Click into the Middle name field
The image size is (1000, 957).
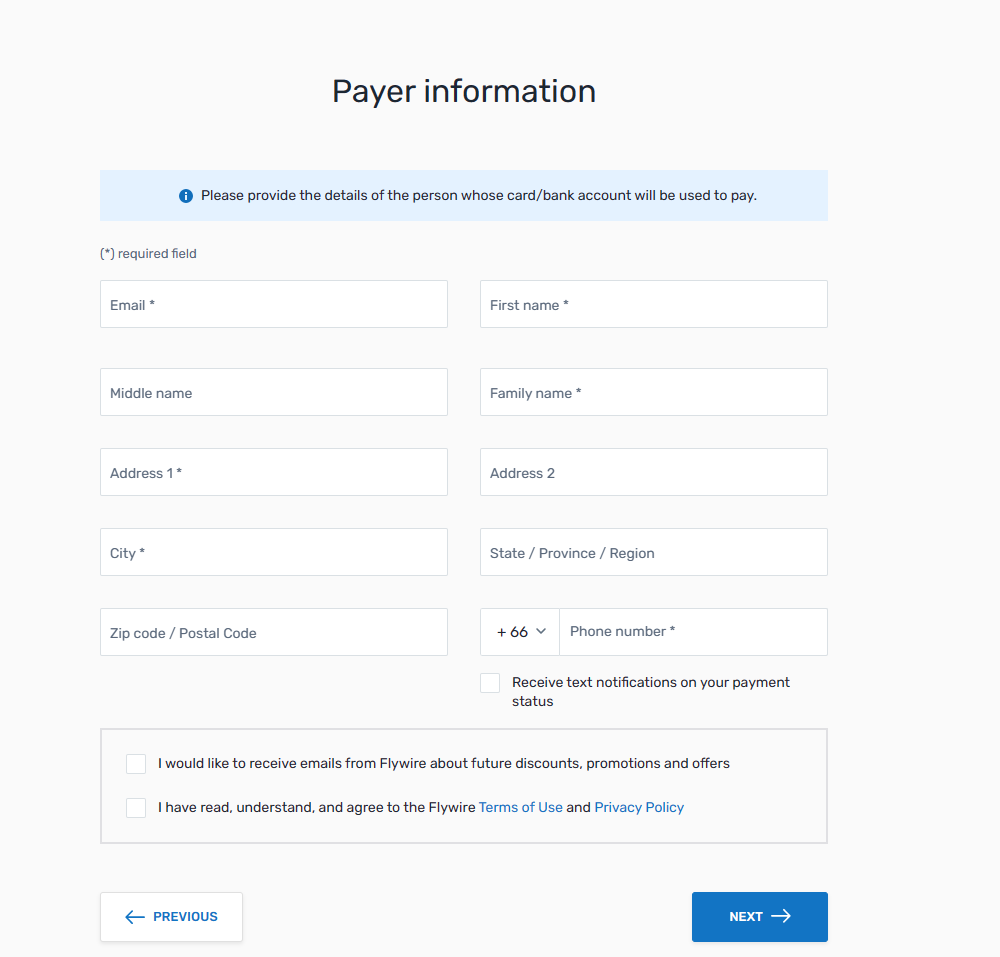click(x=274, y=392)
